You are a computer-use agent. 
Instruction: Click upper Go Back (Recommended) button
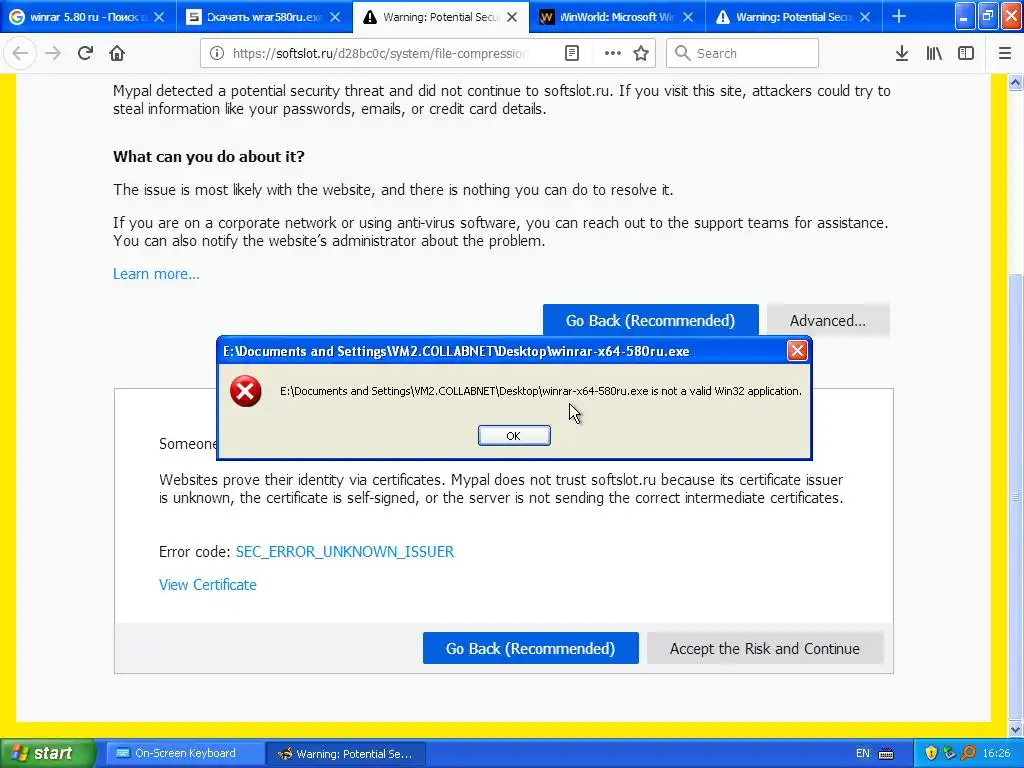[650, 321]
